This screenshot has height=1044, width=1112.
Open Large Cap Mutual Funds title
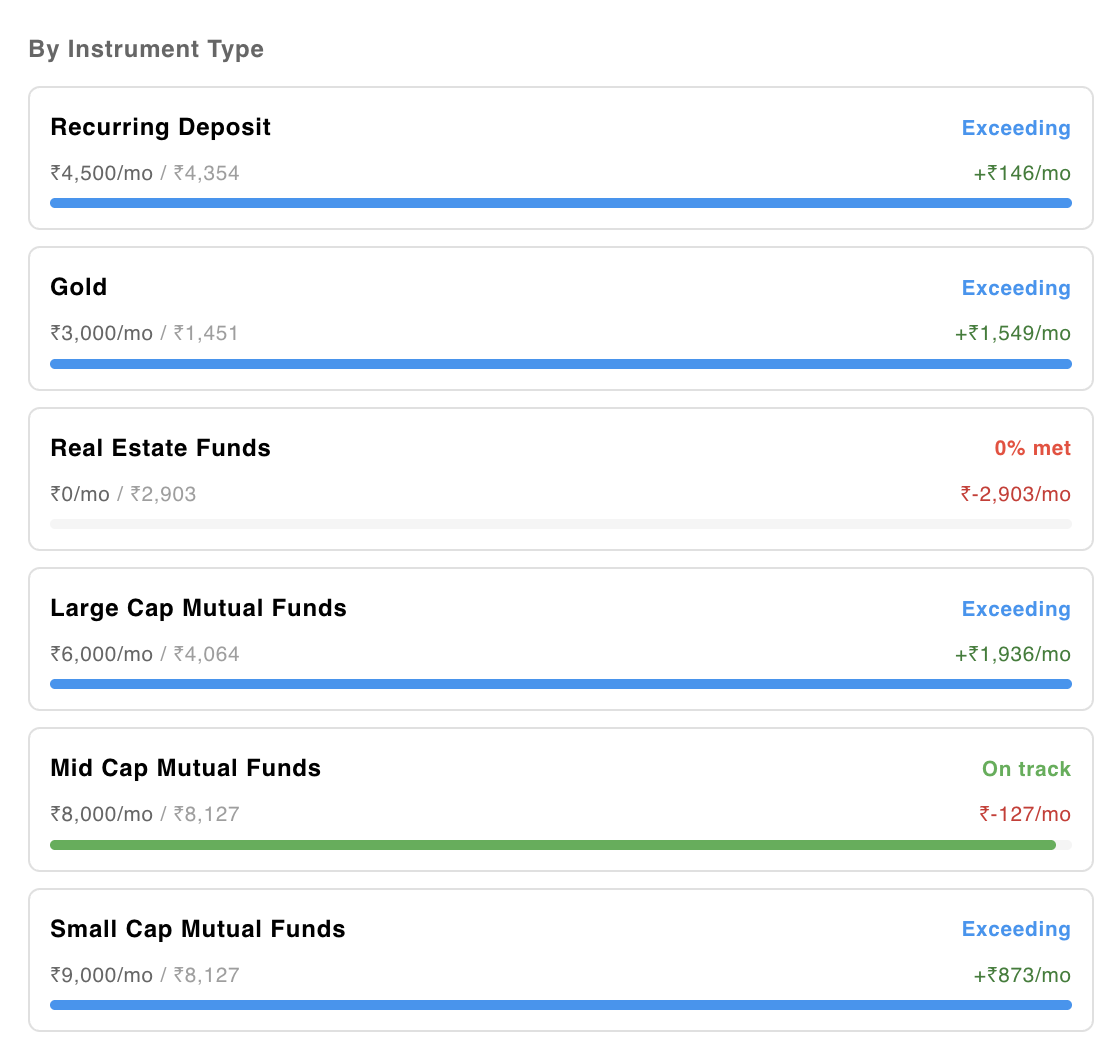[199, 609]
